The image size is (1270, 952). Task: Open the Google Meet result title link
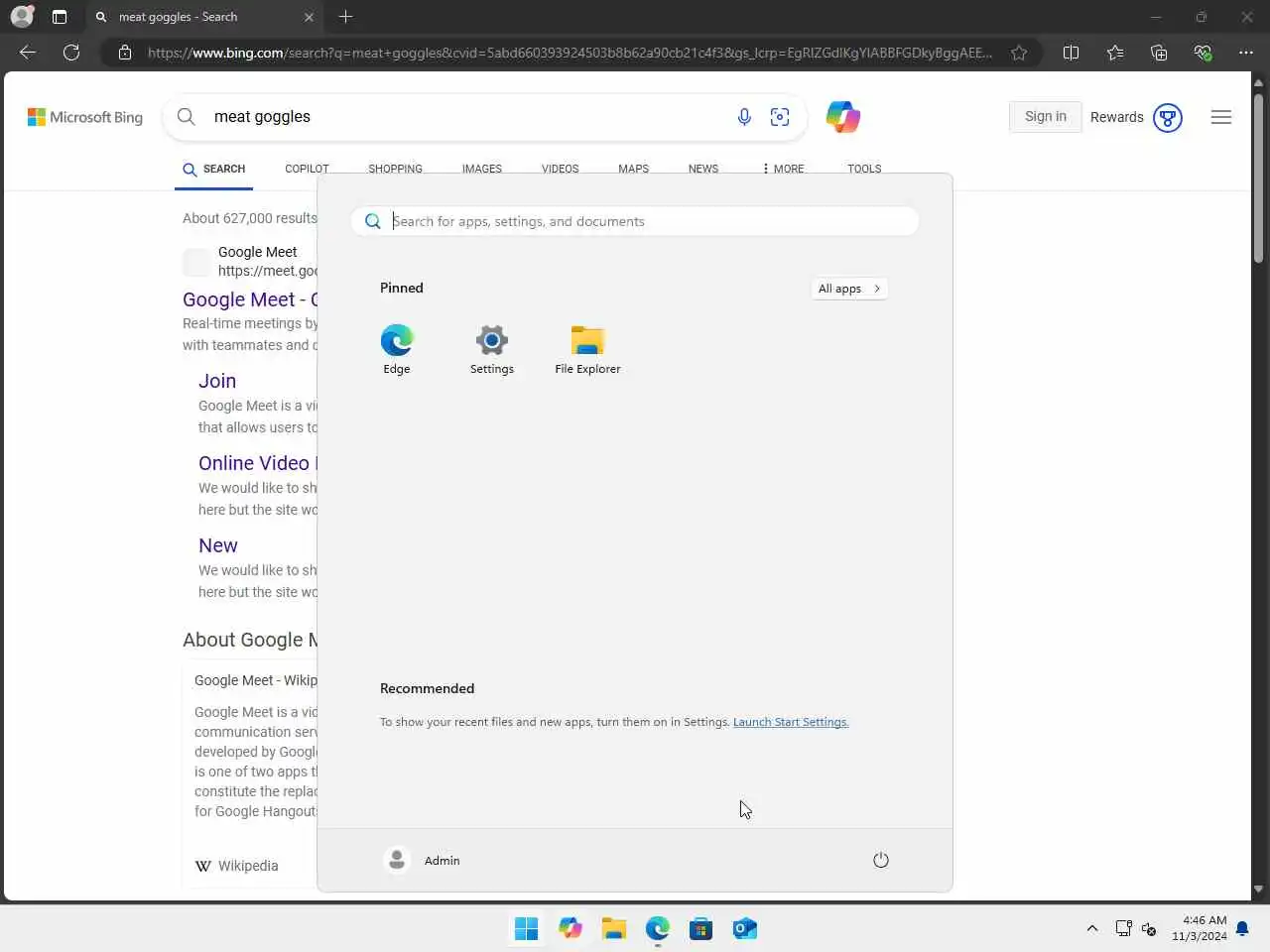(x=250, y=299)
